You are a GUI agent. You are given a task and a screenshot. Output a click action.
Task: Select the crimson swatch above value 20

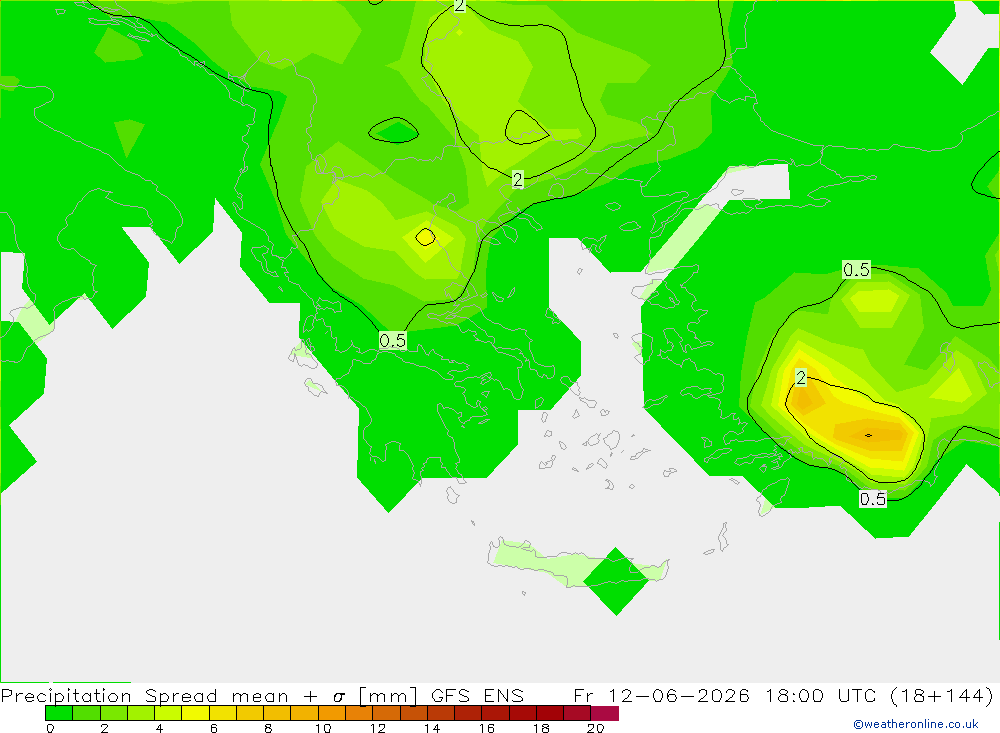[x=605, y=713]
